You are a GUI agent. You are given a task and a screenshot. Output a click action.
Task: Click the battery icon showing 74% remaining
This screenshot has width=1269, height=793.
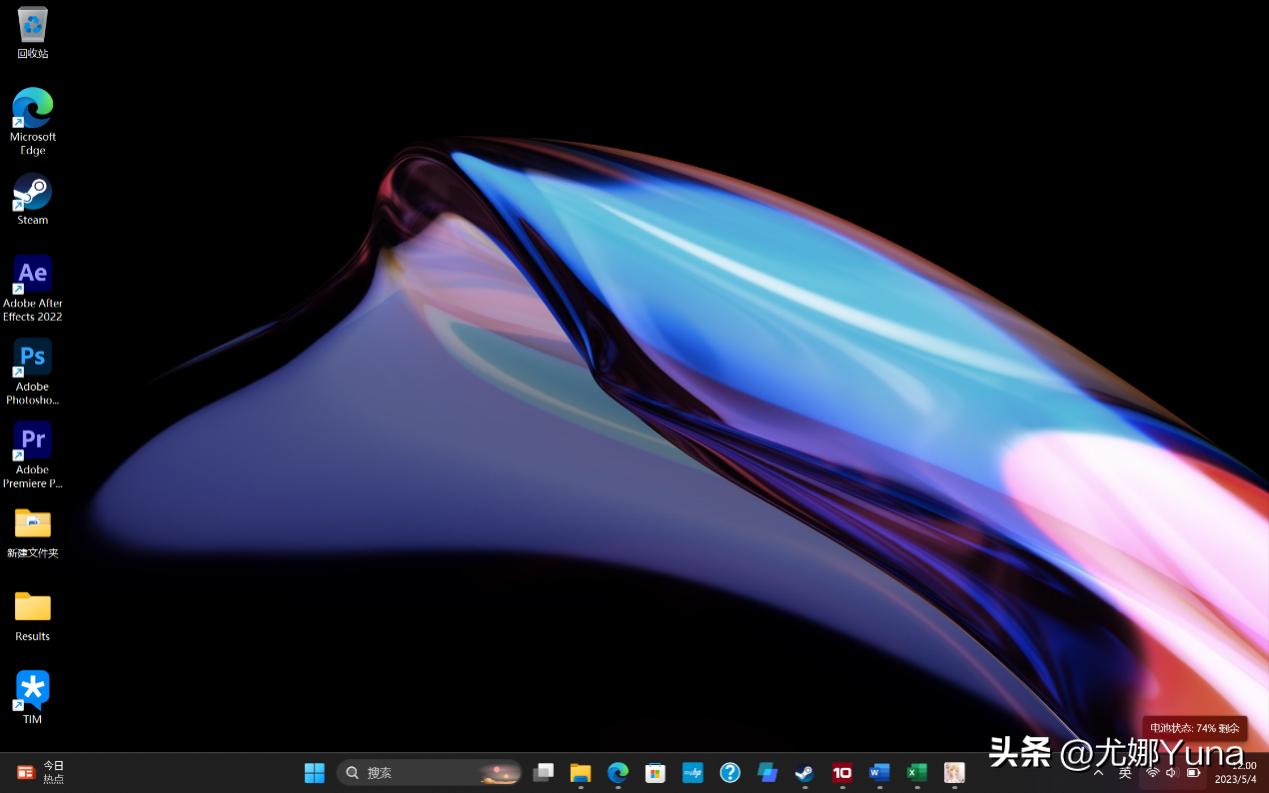[x=1193, y=772]
